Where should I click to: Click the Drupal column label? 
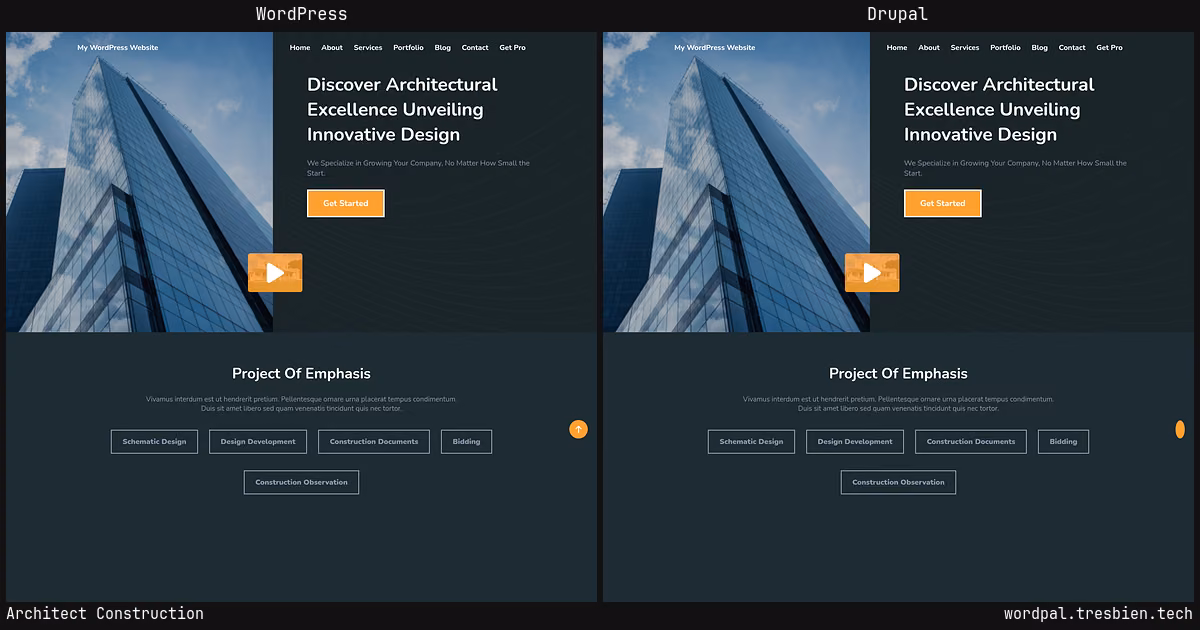point(897,14)
